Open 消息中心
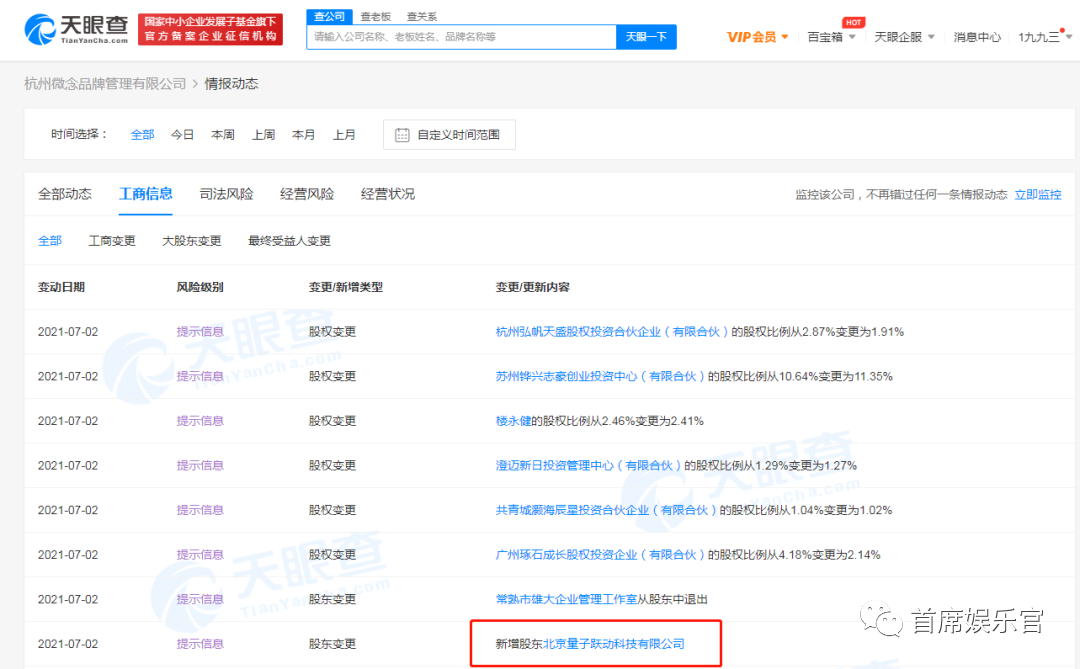This screenshot has width=1080, height=669. coord(977,37)
